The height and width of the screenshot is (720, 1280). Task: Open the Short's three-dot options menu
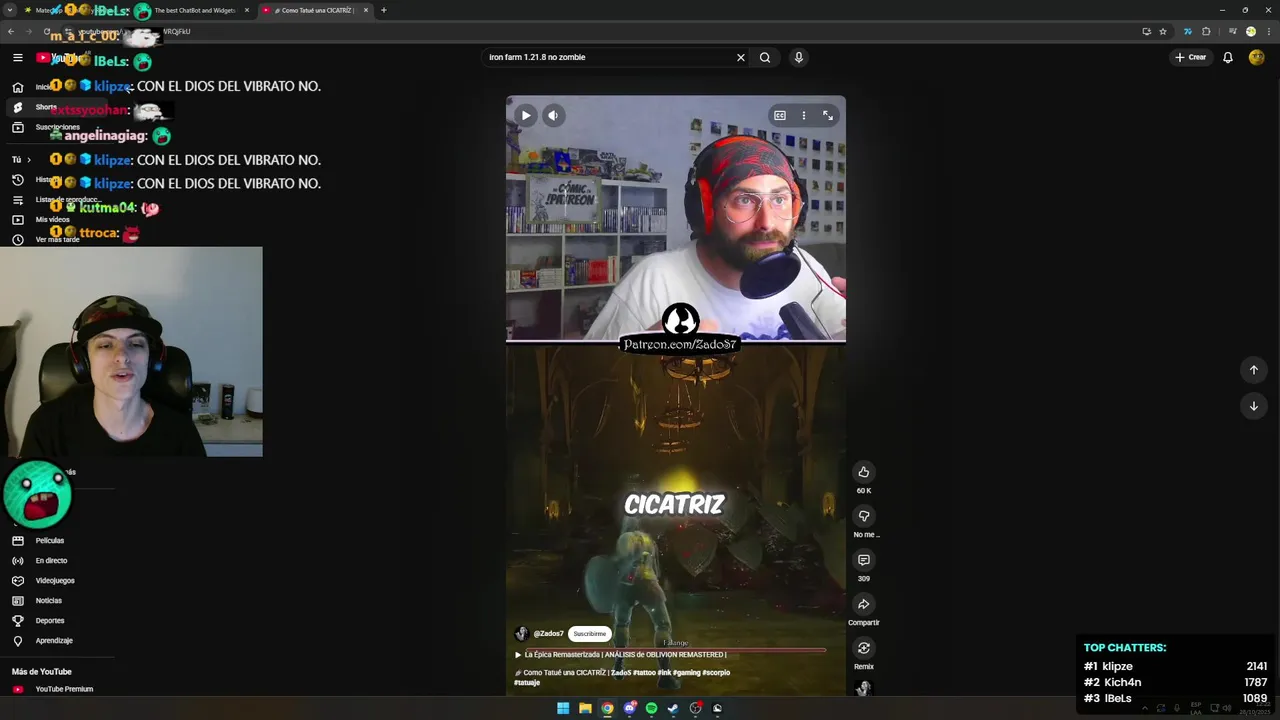coord(803,115)
